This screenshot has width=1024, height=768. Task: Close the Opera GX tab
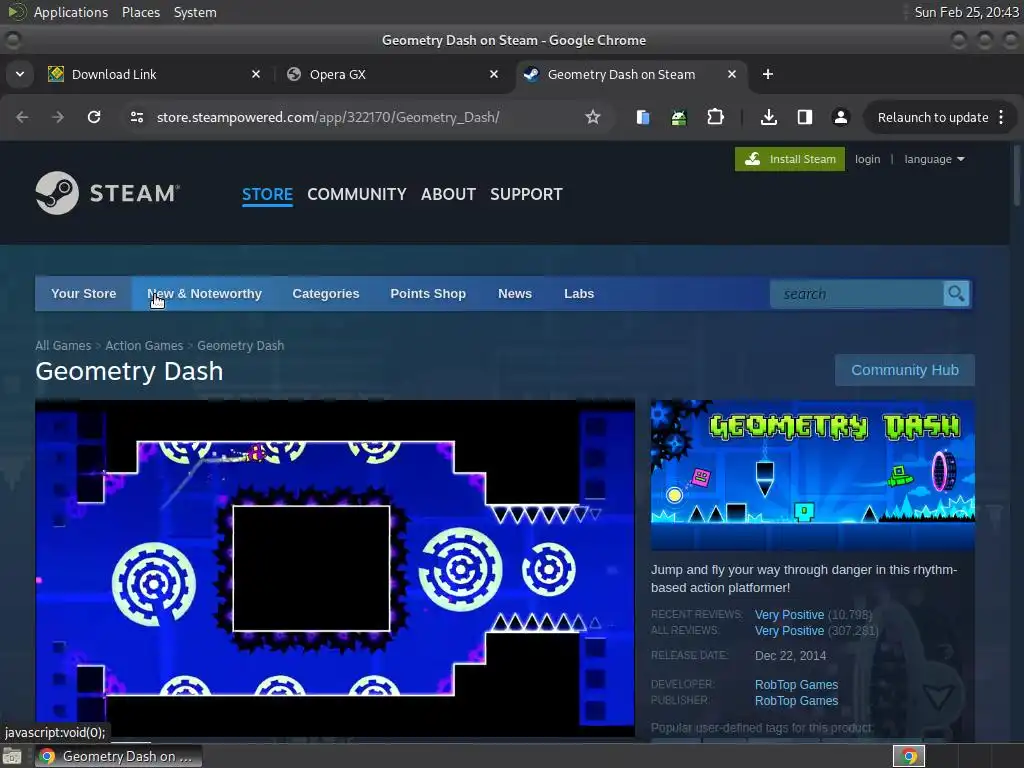[x=494, y=74]
